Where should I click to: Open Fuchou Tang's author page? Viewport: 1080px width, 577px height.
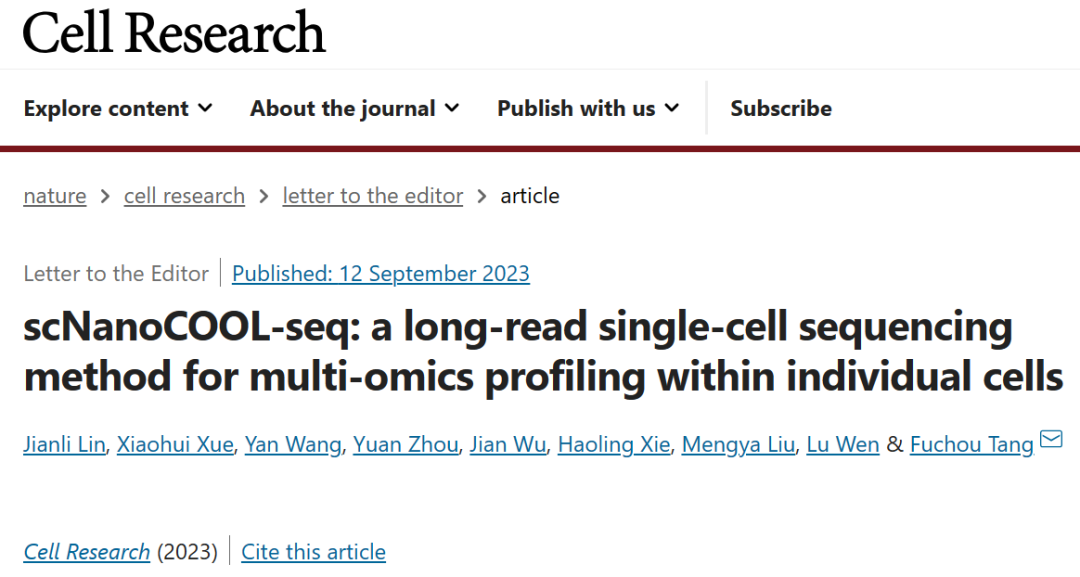971,444
